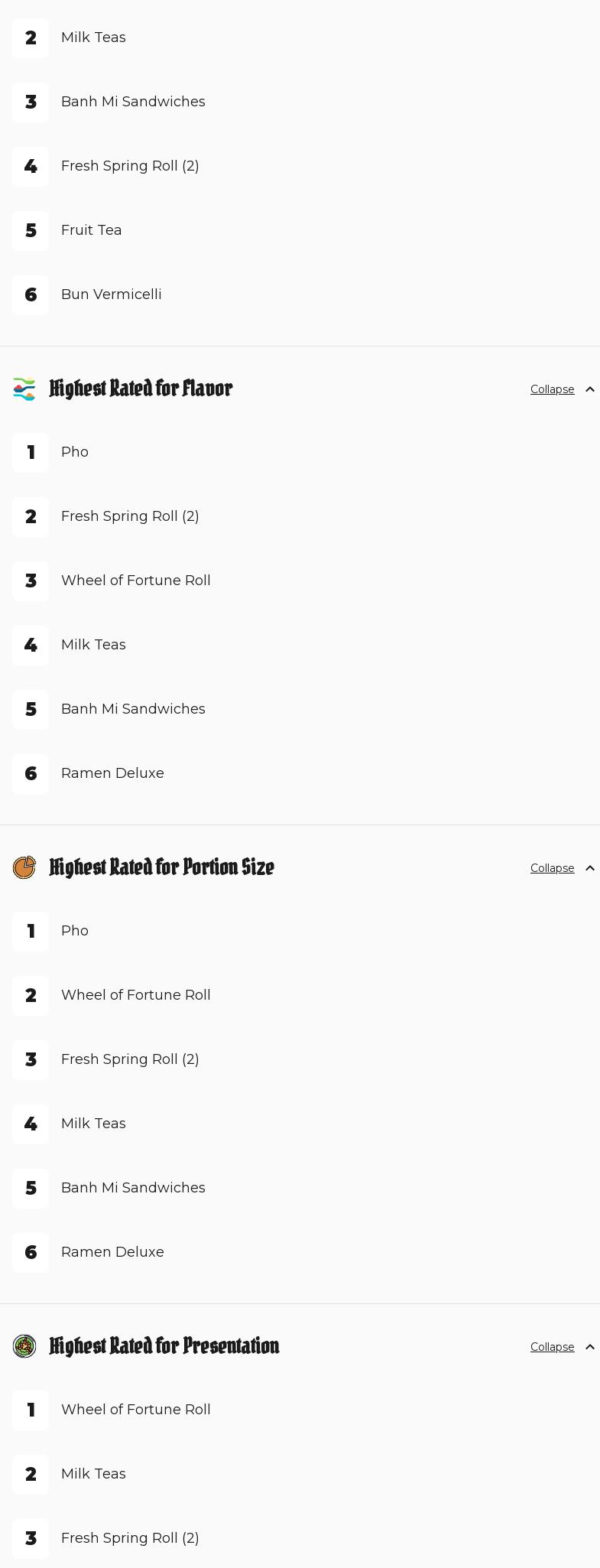The height and width of the screenshot is (1568, 600).
Task: Select Milk Teas in the Presentation ranking
Action: [93, 1474]
